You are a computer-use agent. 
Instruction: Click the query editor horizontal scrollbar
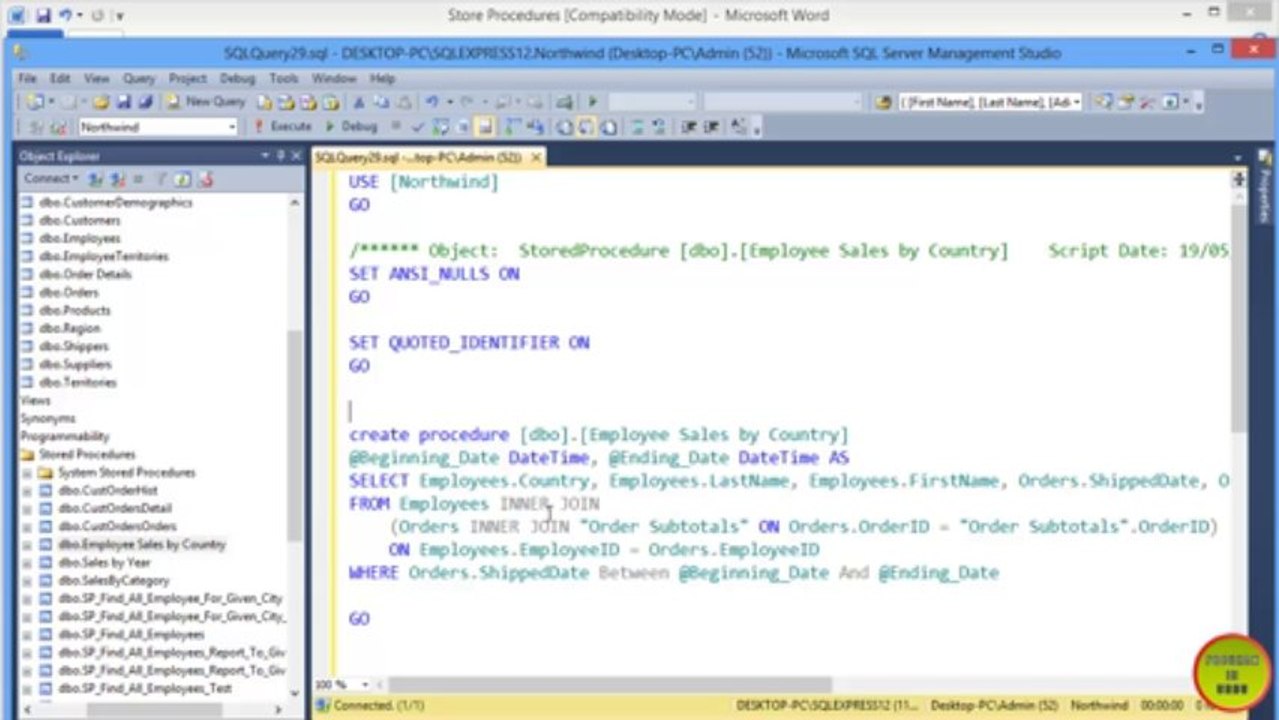(x=610, y=685)
